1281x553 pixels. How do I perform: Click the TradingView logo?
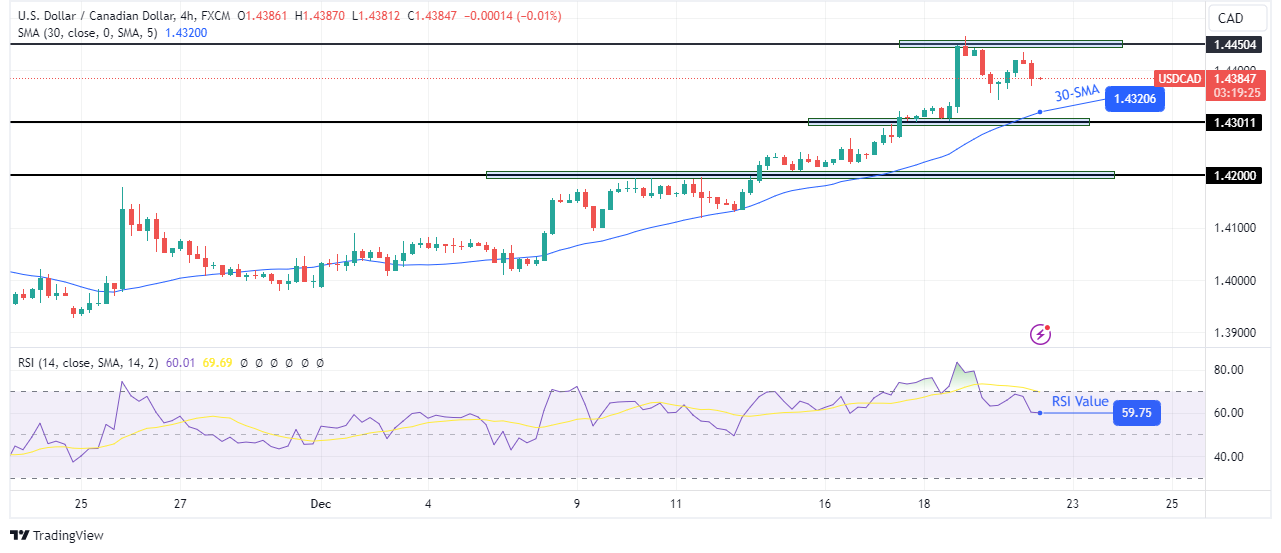(57, 535)
